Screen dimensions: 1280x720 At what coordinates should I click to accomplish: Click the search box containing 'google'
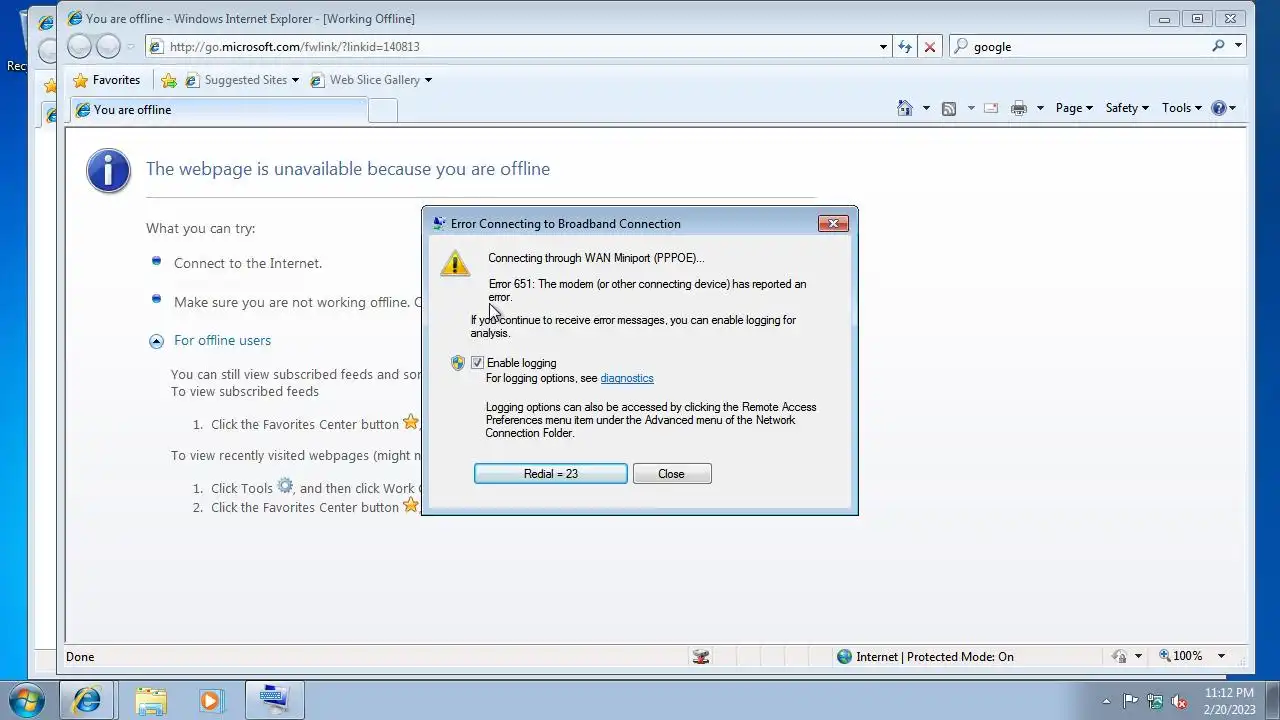1080,46
